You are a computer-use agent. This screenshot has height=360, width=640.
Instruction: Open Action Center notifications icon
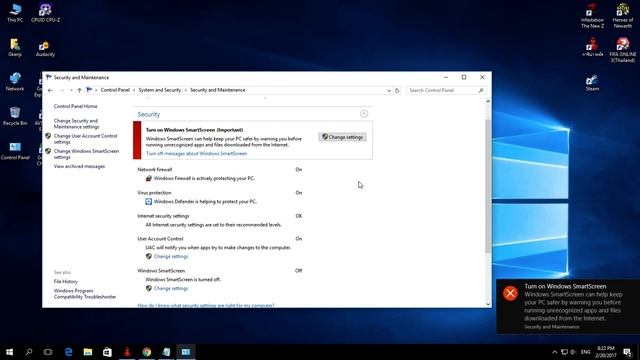(x=627, y=352)
